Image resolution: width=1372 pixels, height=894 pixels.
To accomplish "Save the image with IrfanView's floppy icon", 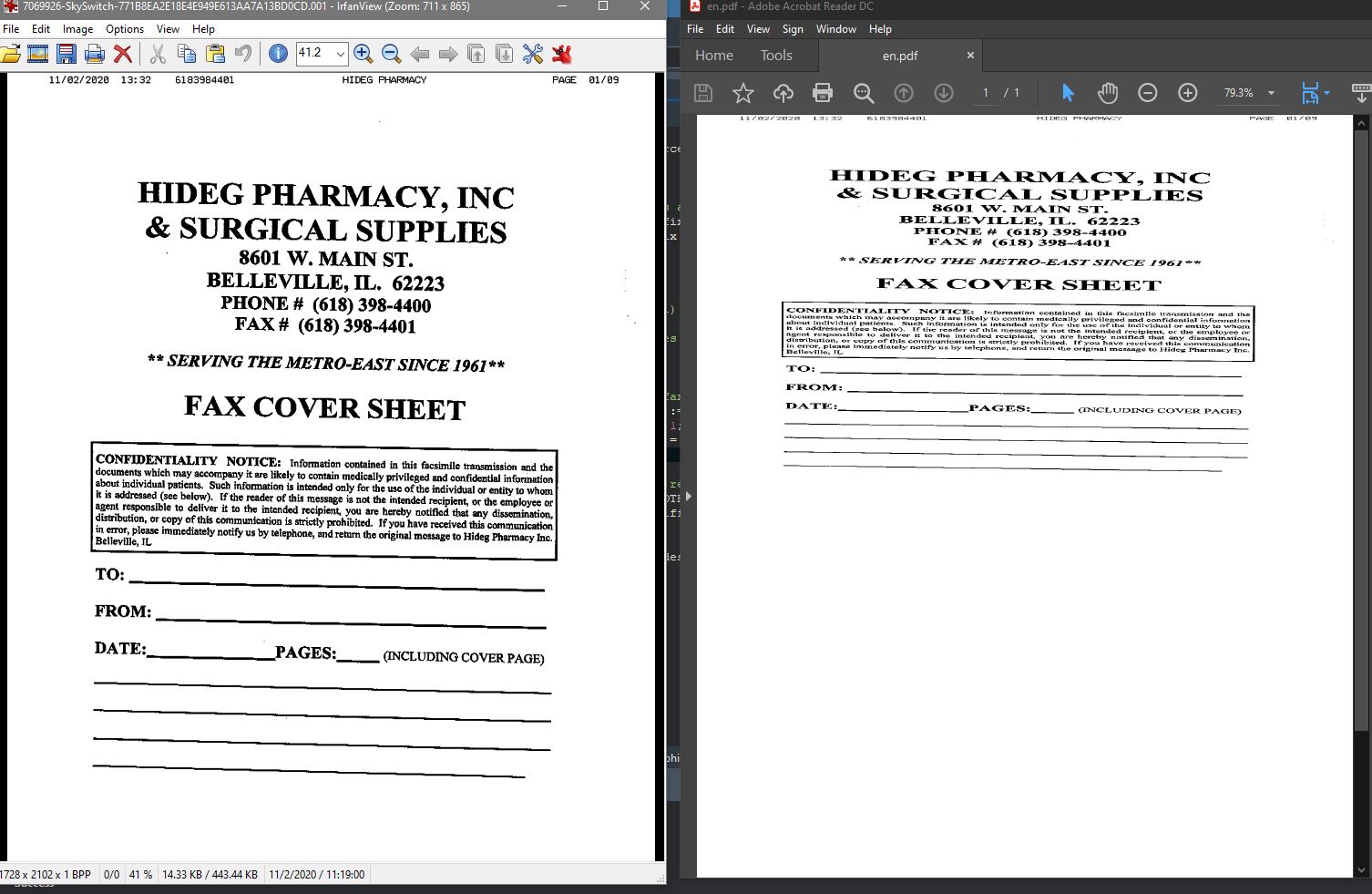I will (x=67, y=54).
